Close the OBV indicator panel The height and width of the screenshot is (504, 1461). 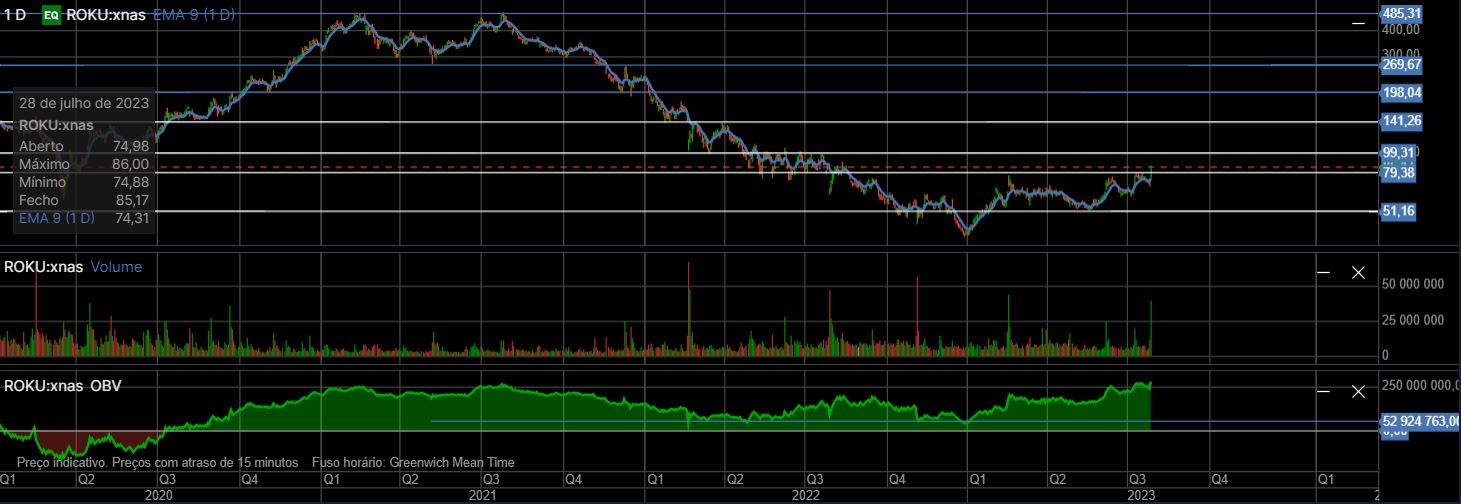pos(1358,392)
